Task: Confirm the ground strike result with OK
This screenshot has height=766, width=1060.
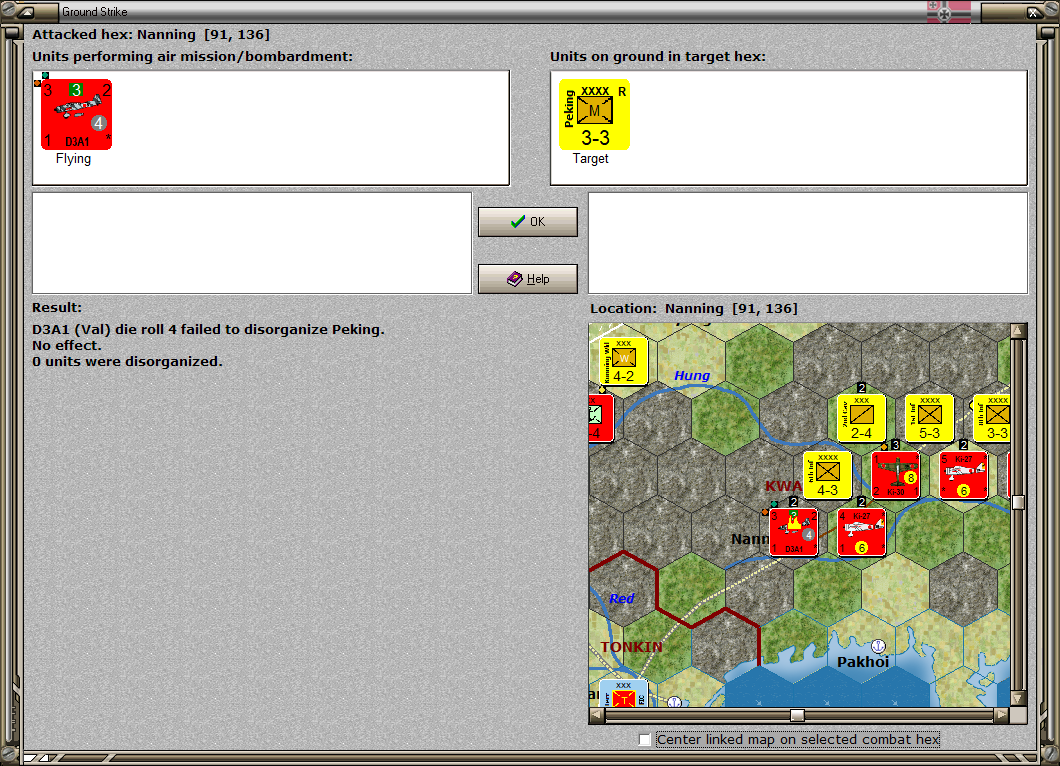Action: (x=528, y=222)
